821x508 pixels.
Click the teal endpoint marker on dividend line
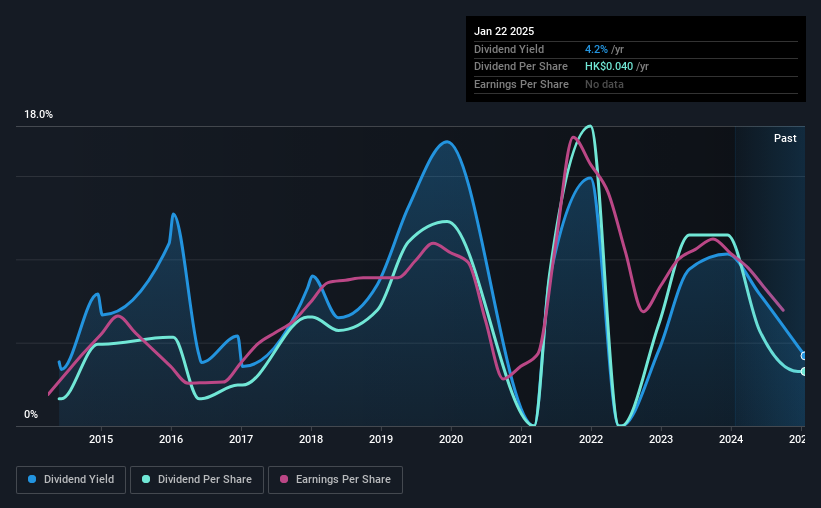point(804,371)
